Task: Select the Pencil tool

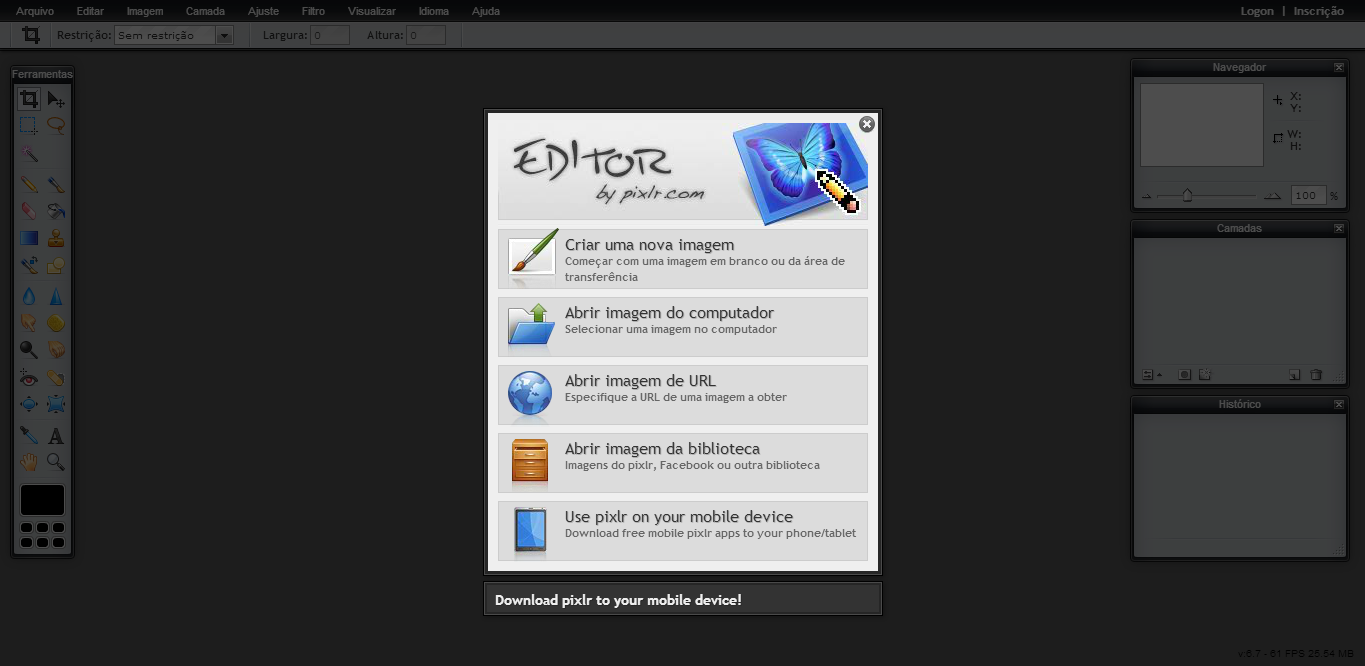Action: 29,184
